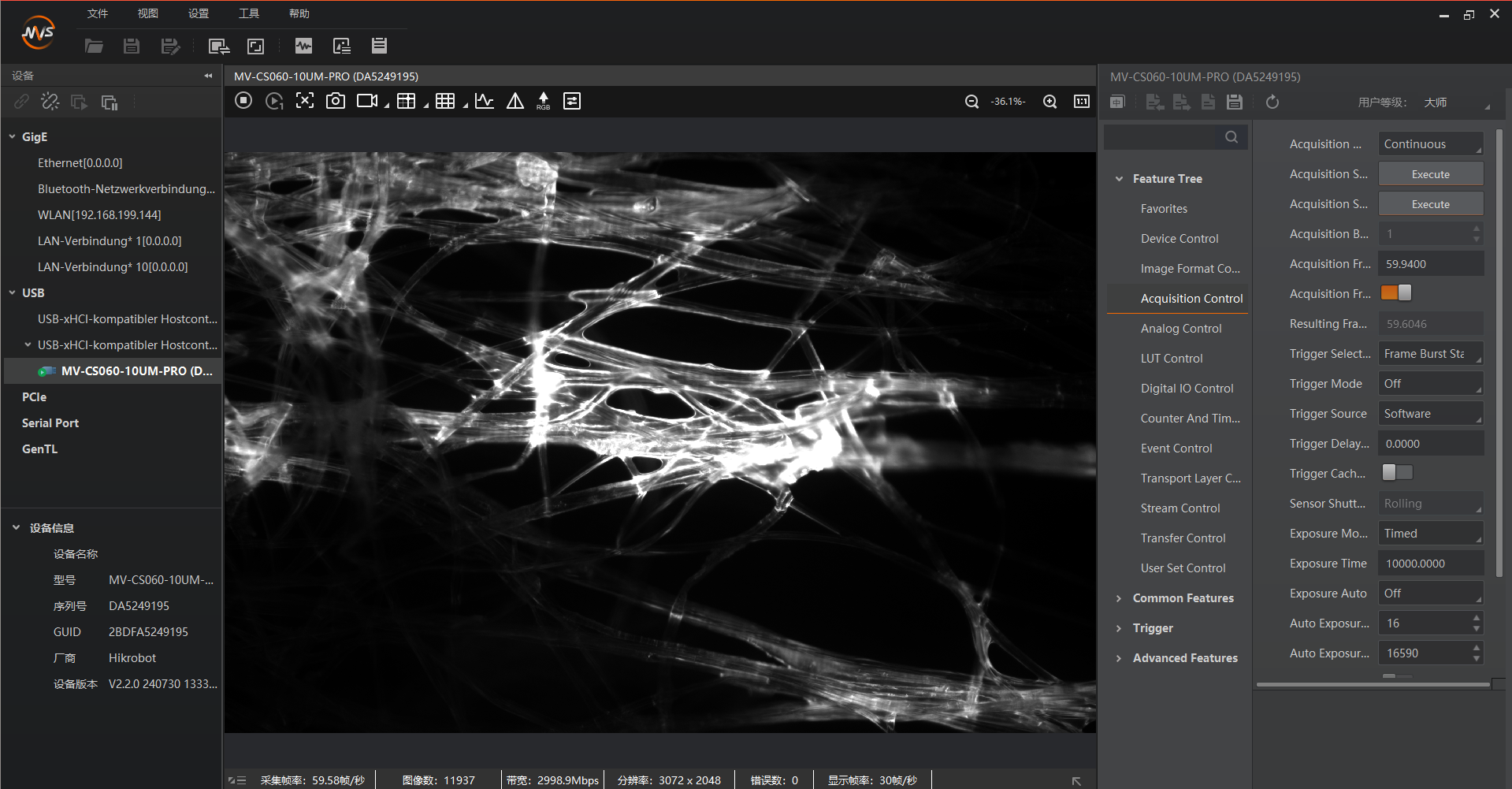Click the crosshair center marker icon
Screen dimensions: 1512x789
tap(305, 101)
